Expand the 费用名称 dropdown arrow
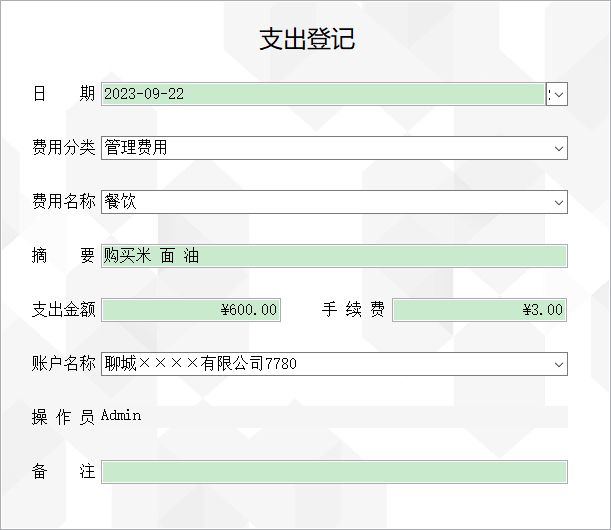The width and height of the screenshot is (611, 530). point(559,202)
